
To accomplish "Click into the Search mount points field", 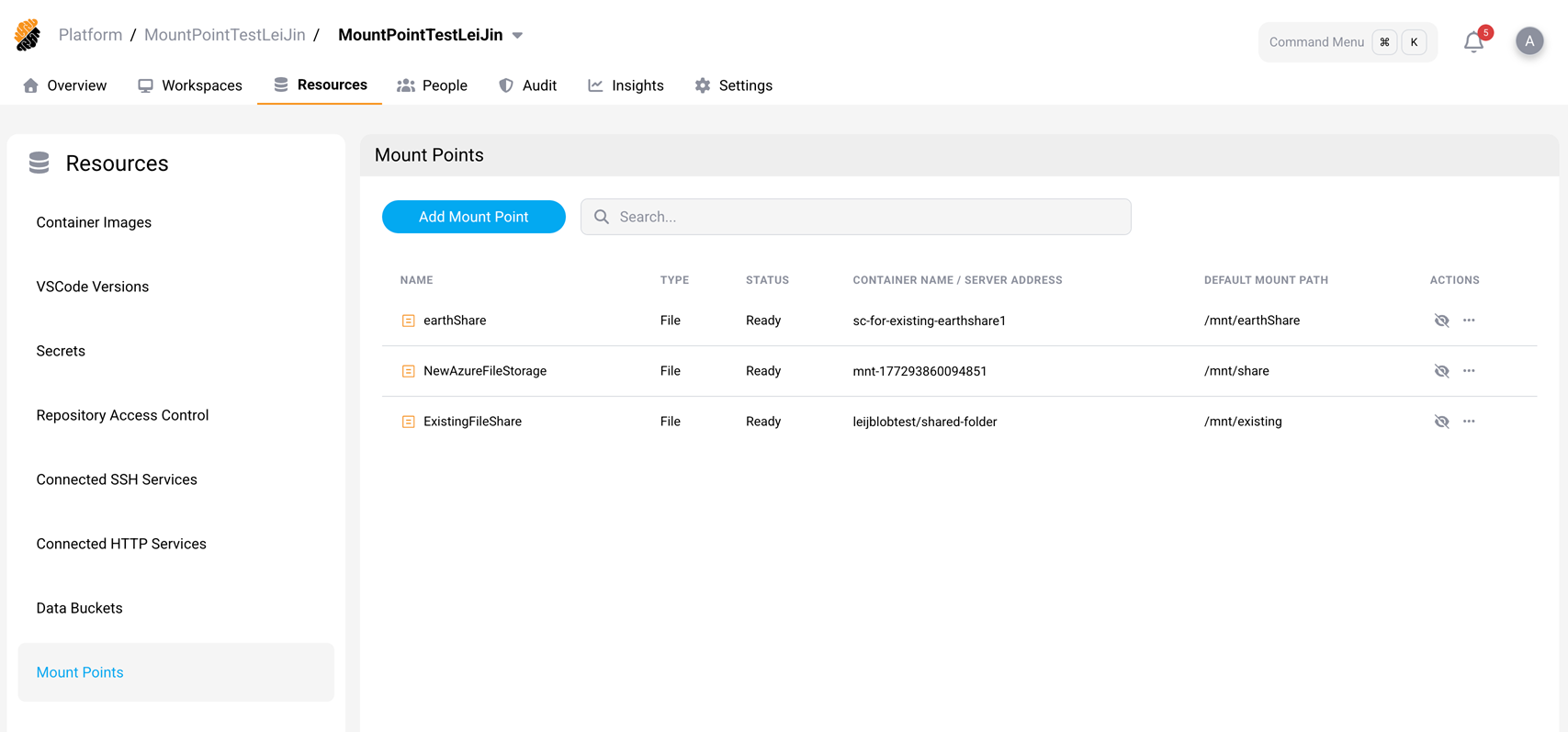I will pos(856,217).
